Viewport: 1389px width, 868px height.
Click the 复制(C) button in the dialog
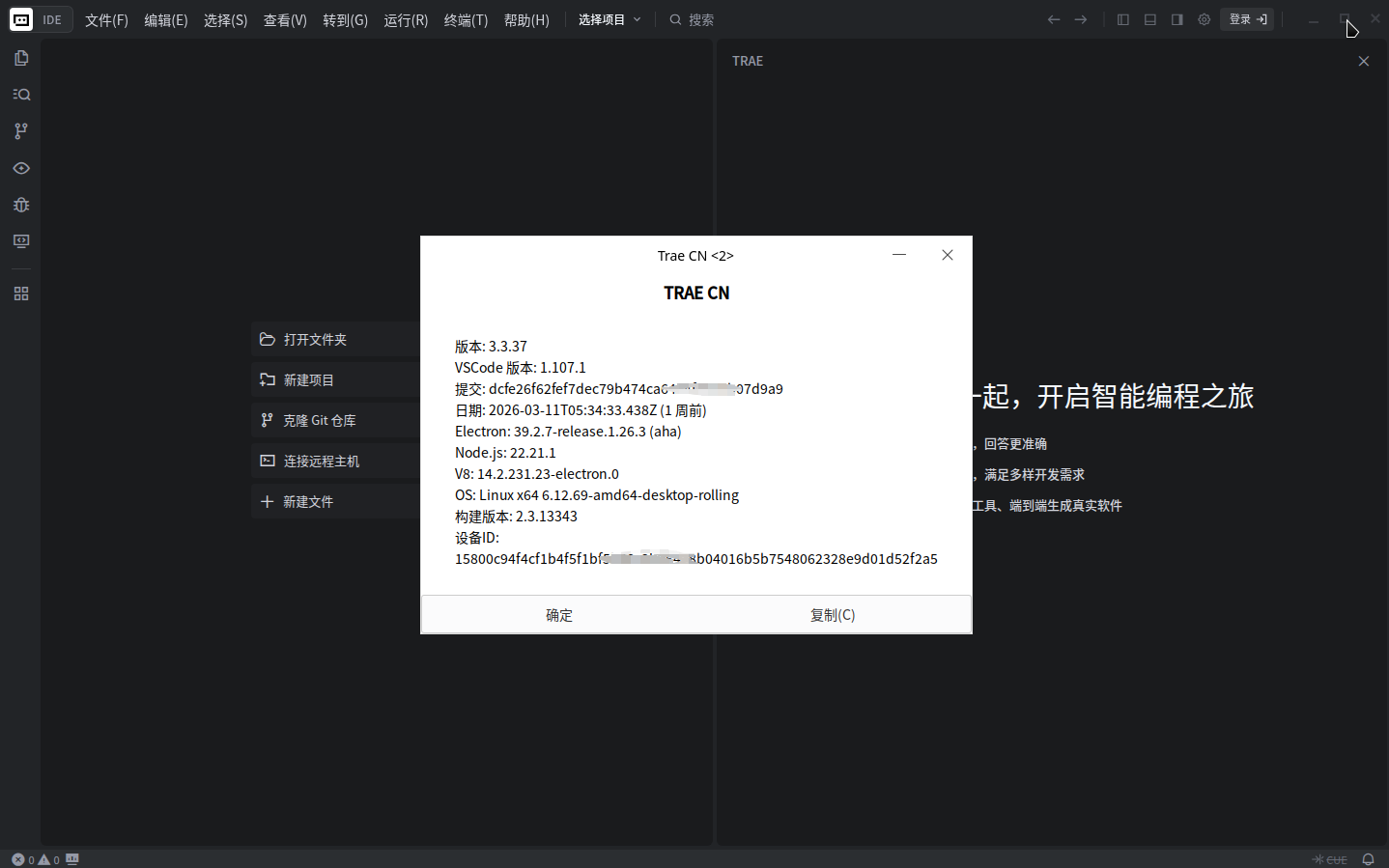point(833,615)
